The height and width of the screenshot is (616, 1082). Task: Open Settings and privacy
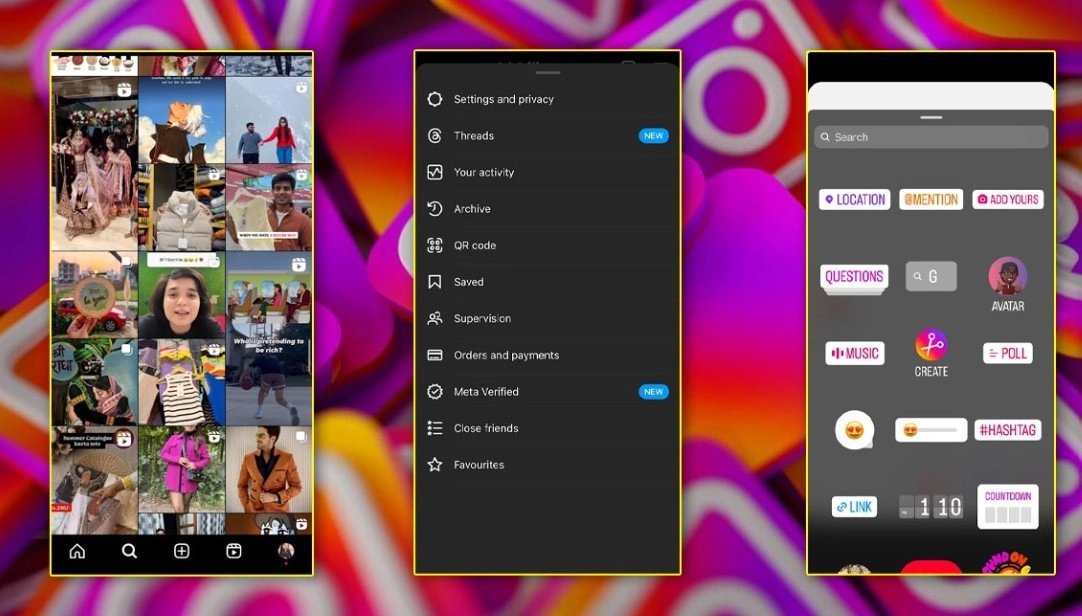pos(547,99)
